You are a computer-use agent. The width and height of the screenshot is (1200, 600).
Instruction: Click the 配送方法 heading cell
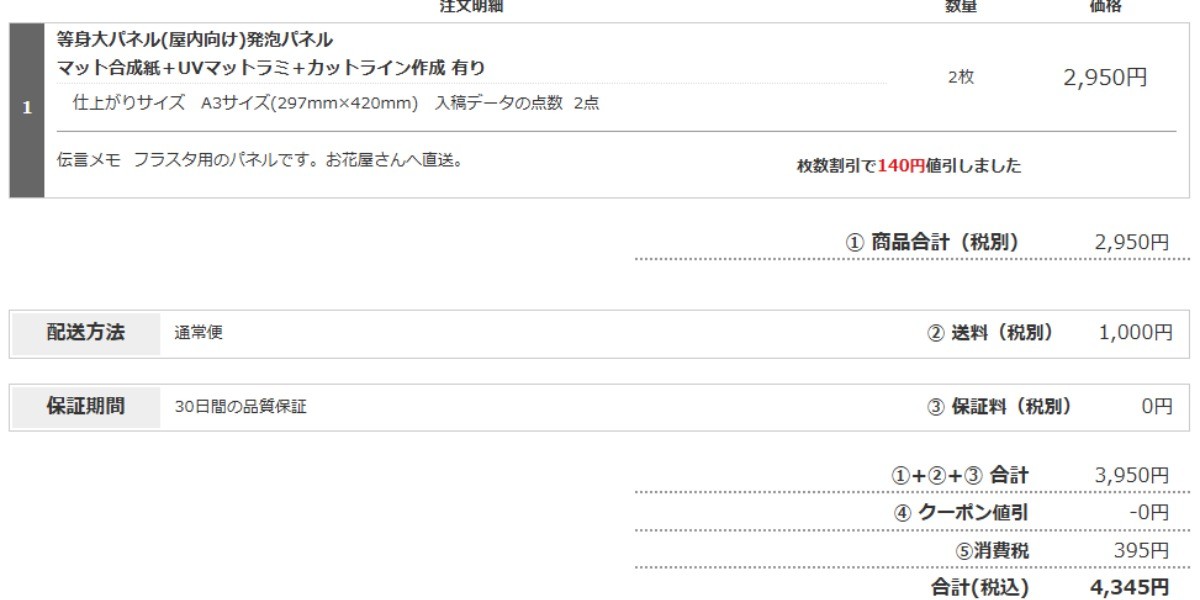pyautogui.click(x=86, y=334)
